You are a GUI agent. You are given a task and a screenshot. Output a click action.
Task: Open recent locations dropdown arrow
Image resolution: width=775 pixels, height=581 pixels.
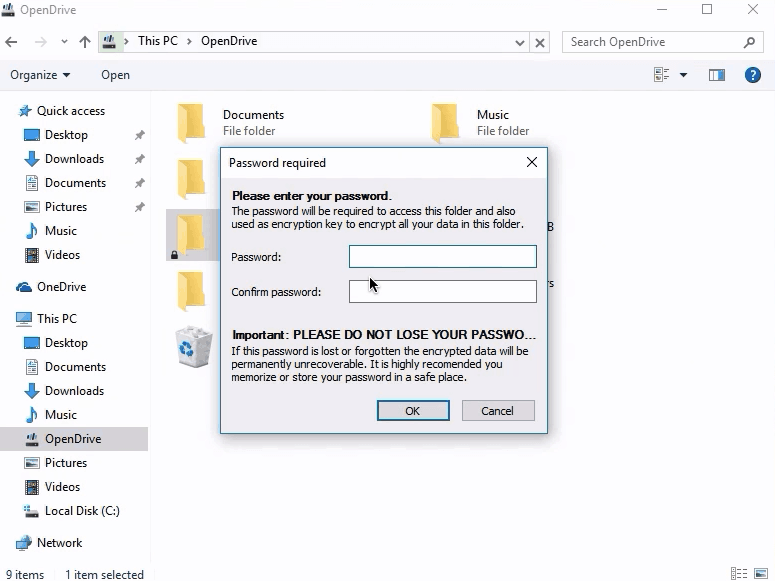pyautogui.click(x=64, y=42)
